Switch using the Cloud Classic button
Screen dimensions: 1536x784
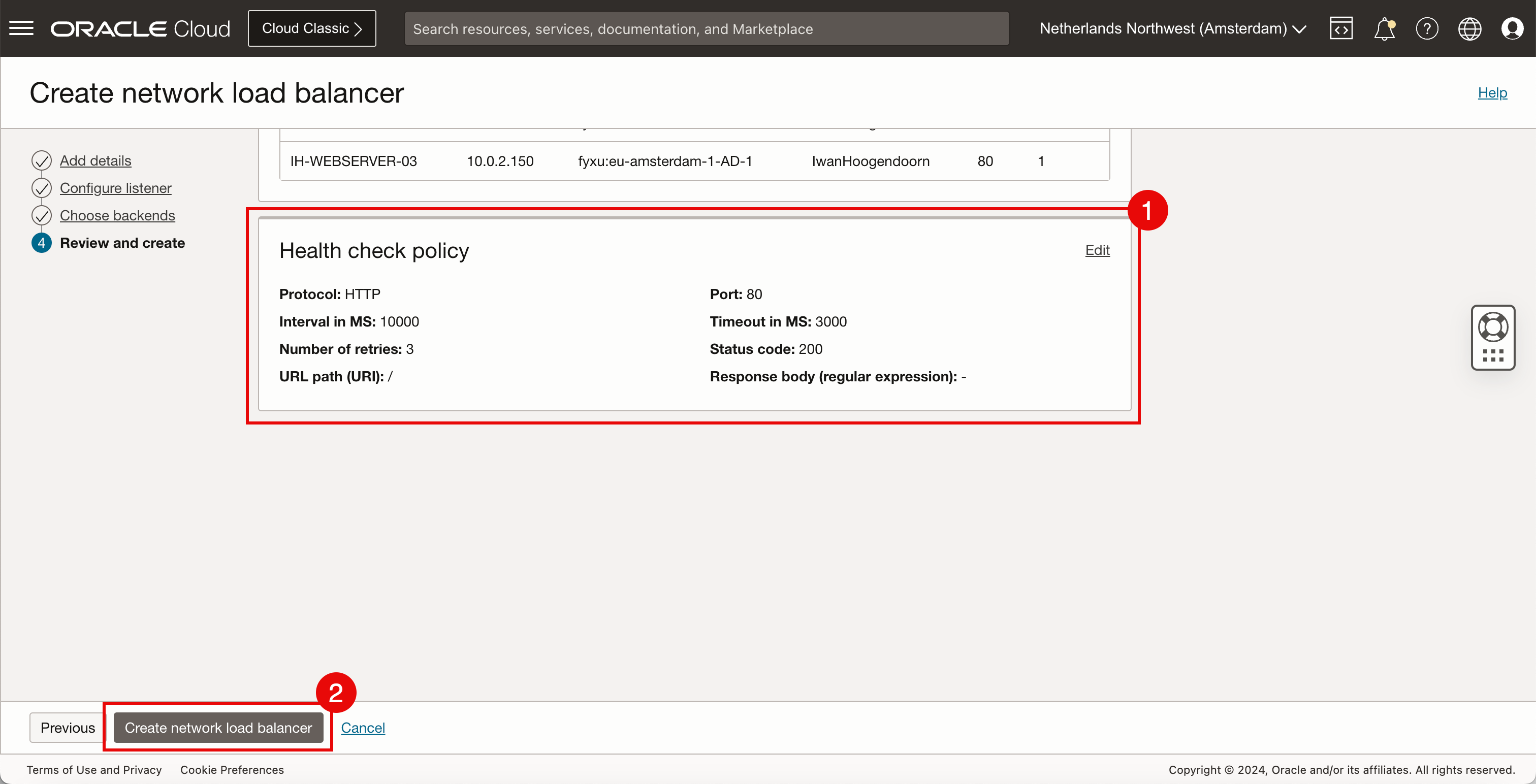pos(312,28)
